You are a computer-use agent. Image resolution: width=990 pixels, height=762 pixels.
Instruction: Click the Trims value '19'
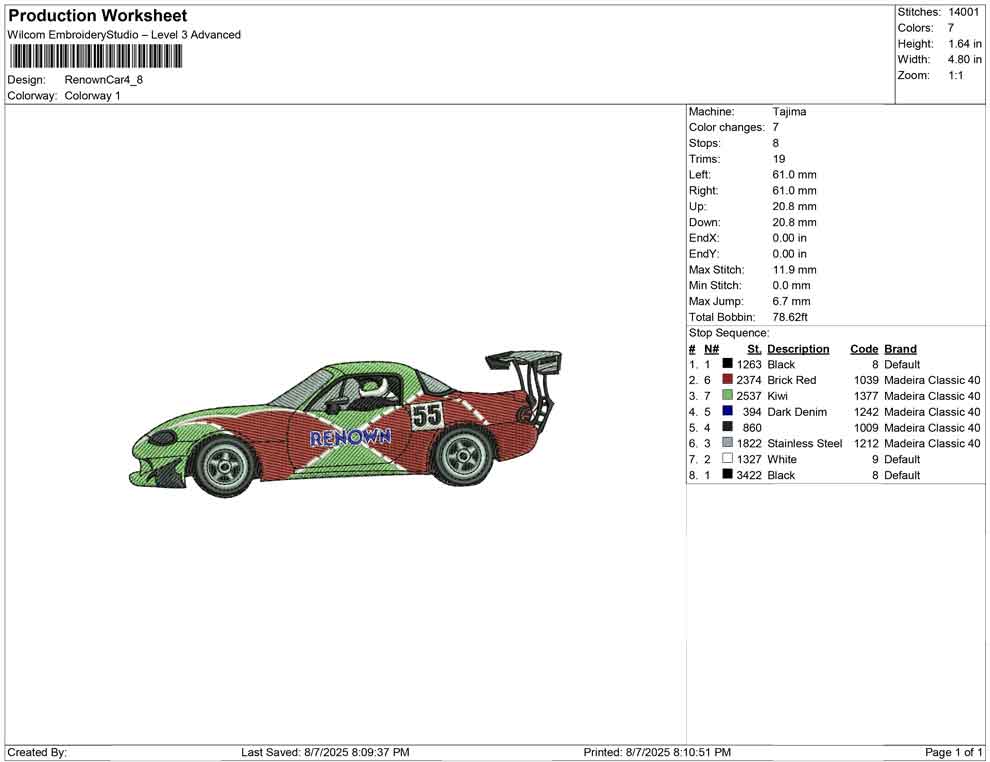(x=779, y=159)
